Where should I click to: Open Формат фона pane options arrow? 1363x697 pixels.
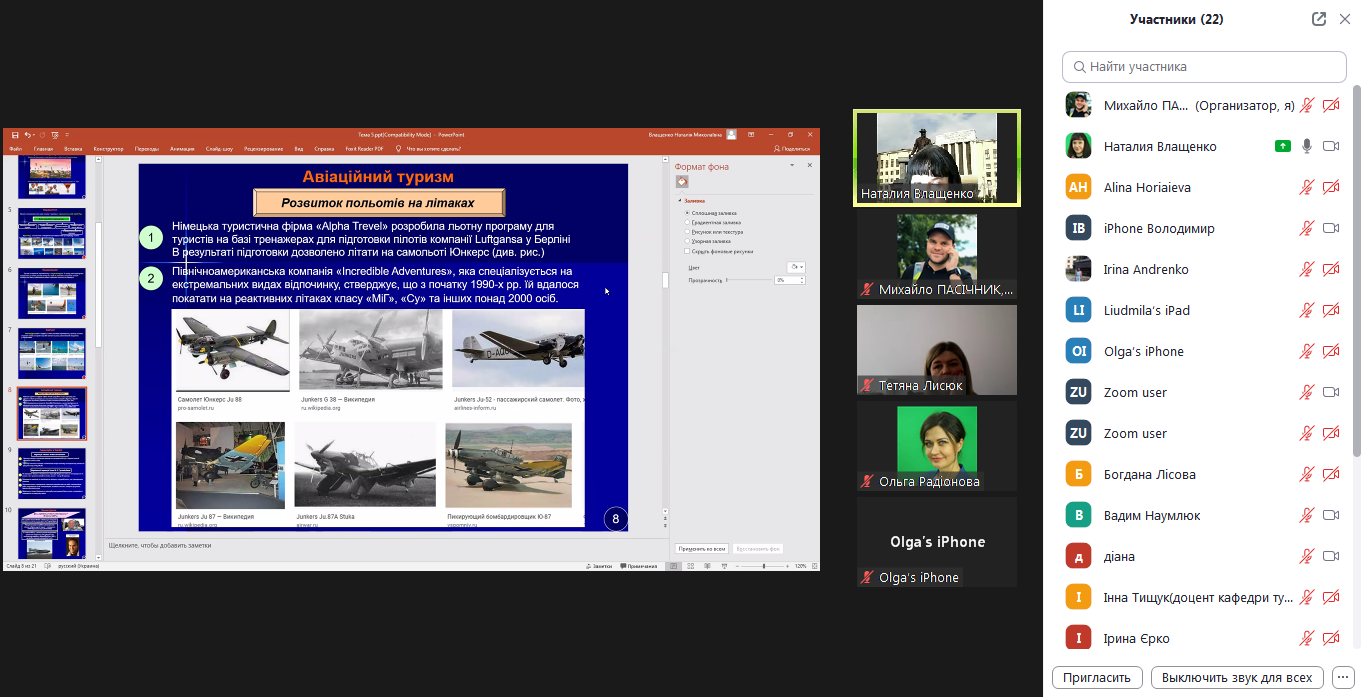[x=792, y=166]
